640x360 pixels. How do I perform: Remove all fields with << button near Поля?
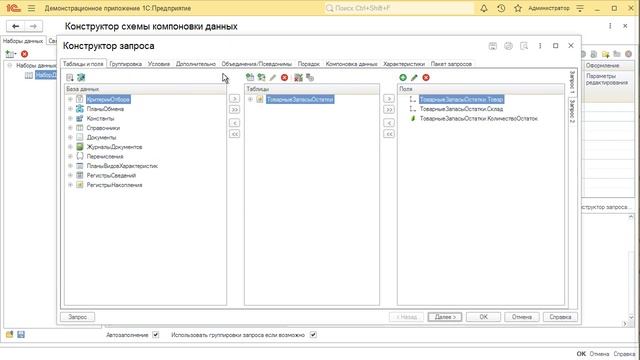(x=389, y=134)
